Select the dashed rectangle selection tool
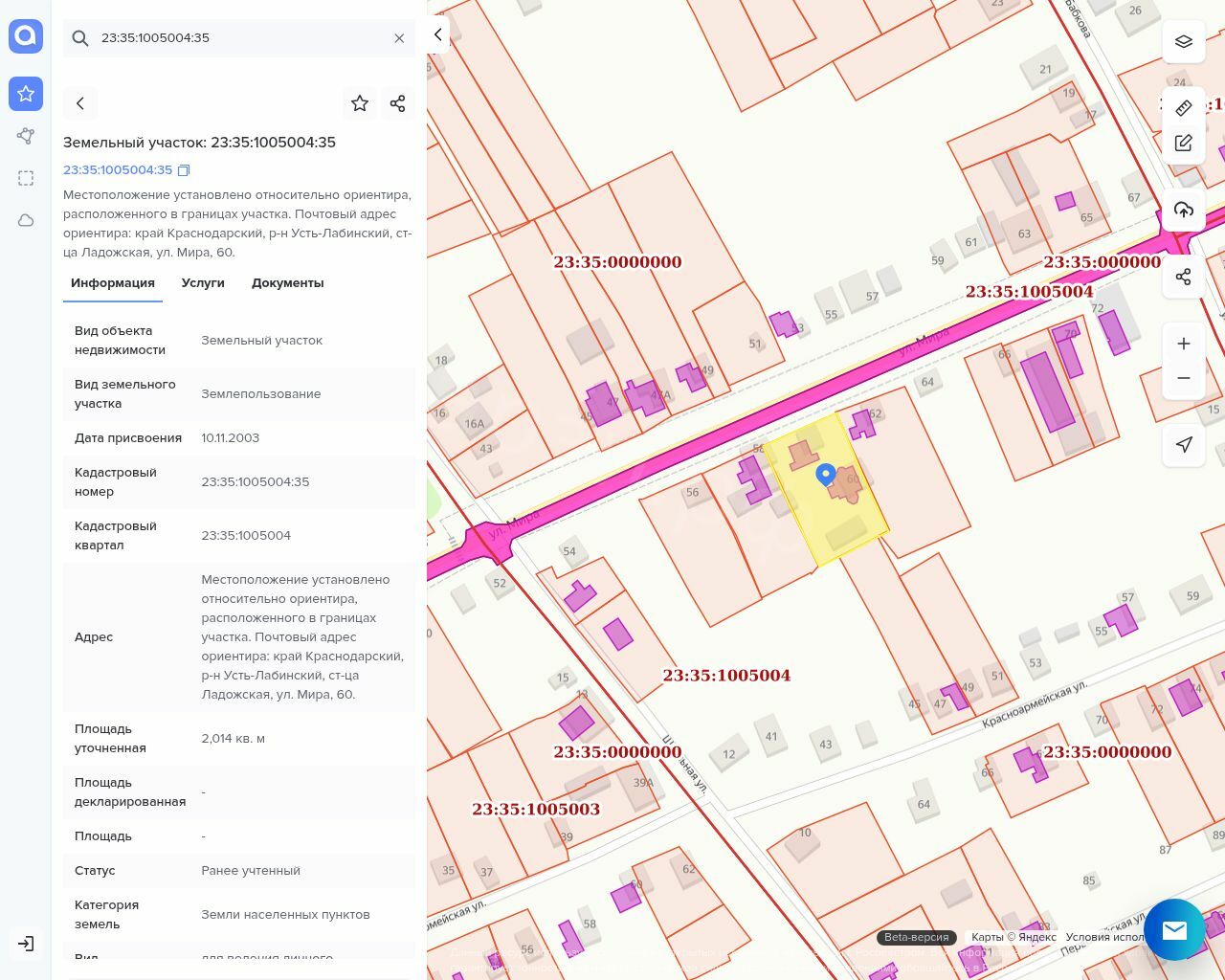This screenshot has height=980, width=1225. pos(26,178)
